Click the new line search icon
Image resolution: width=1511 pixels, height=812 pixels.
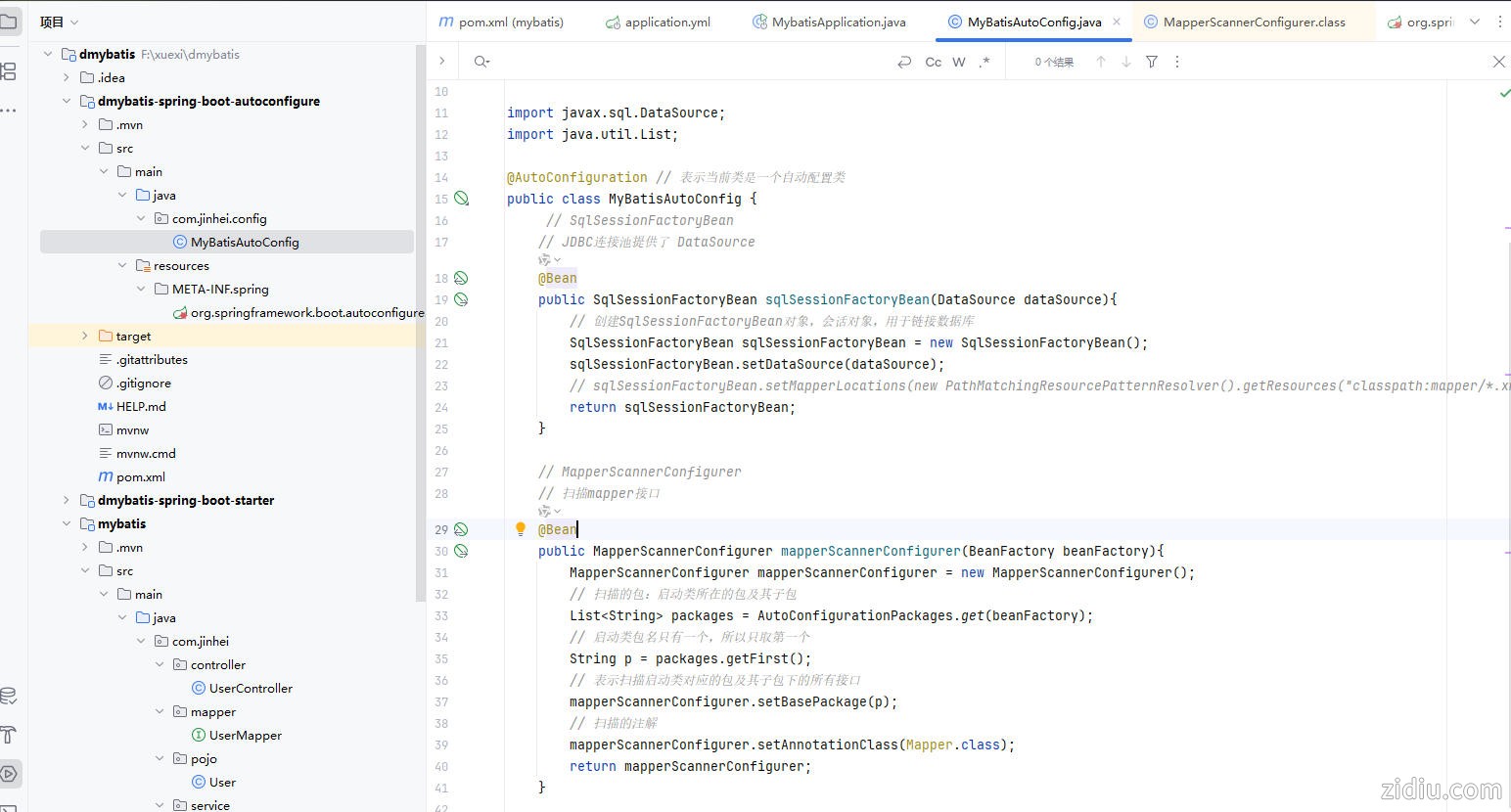(x=903, y=62)
